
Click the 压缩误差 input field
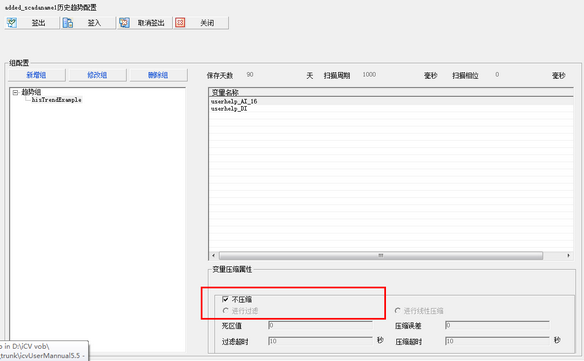[497, 325]
